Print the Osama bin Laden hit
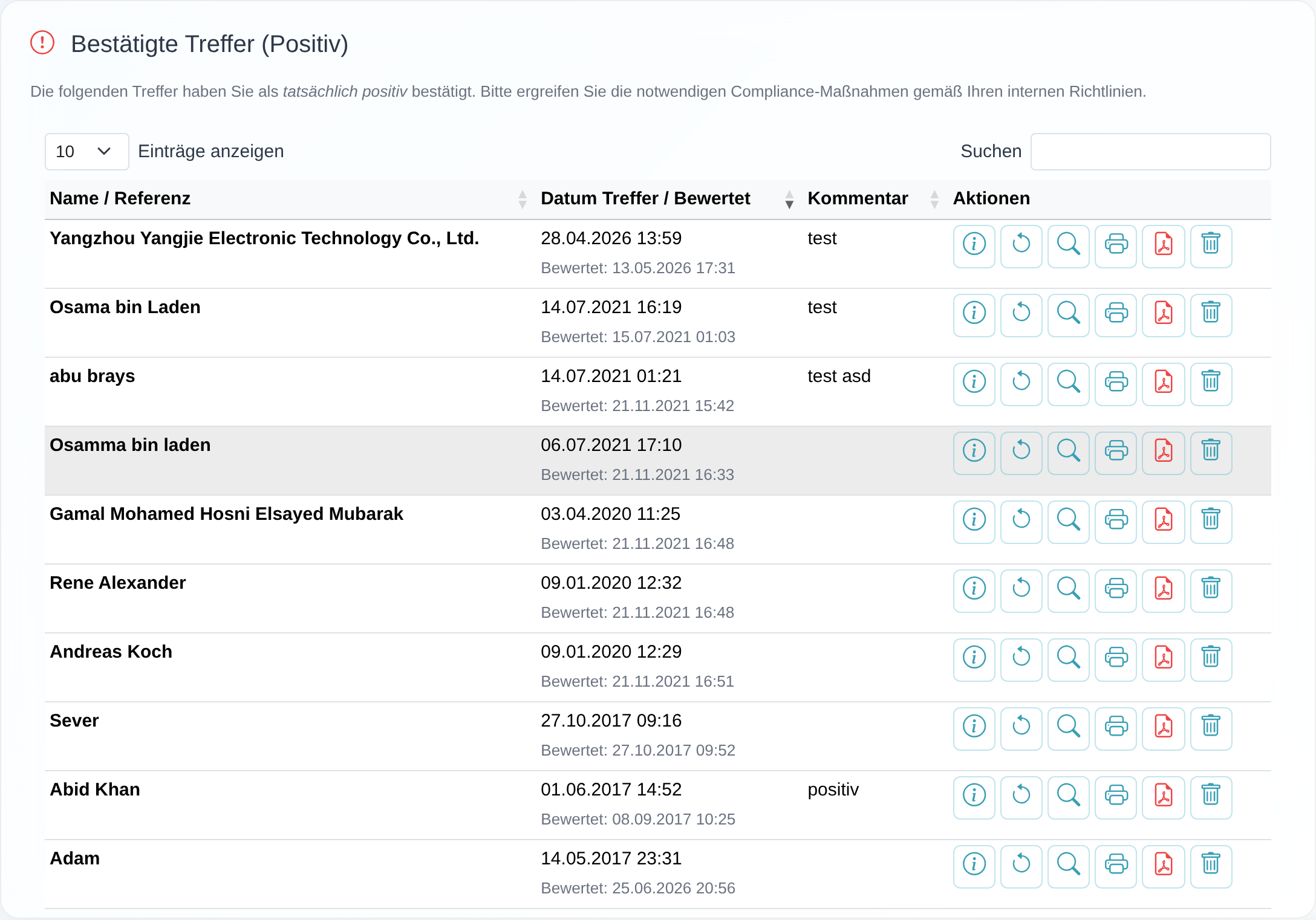 click(1116, 315)
